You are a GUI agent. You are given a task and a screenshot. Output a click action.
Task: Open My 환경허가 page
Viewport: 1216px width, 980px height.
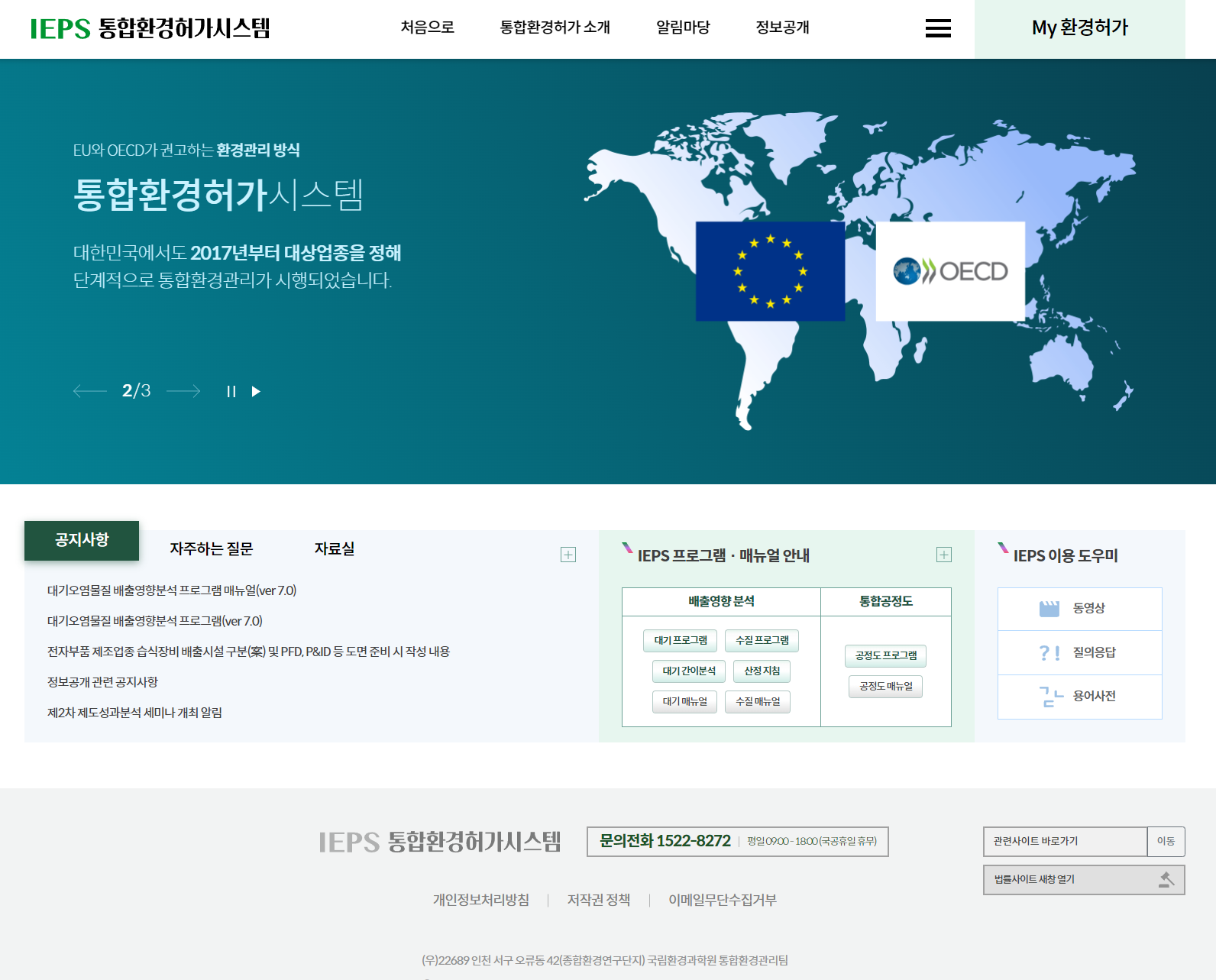1080,28
